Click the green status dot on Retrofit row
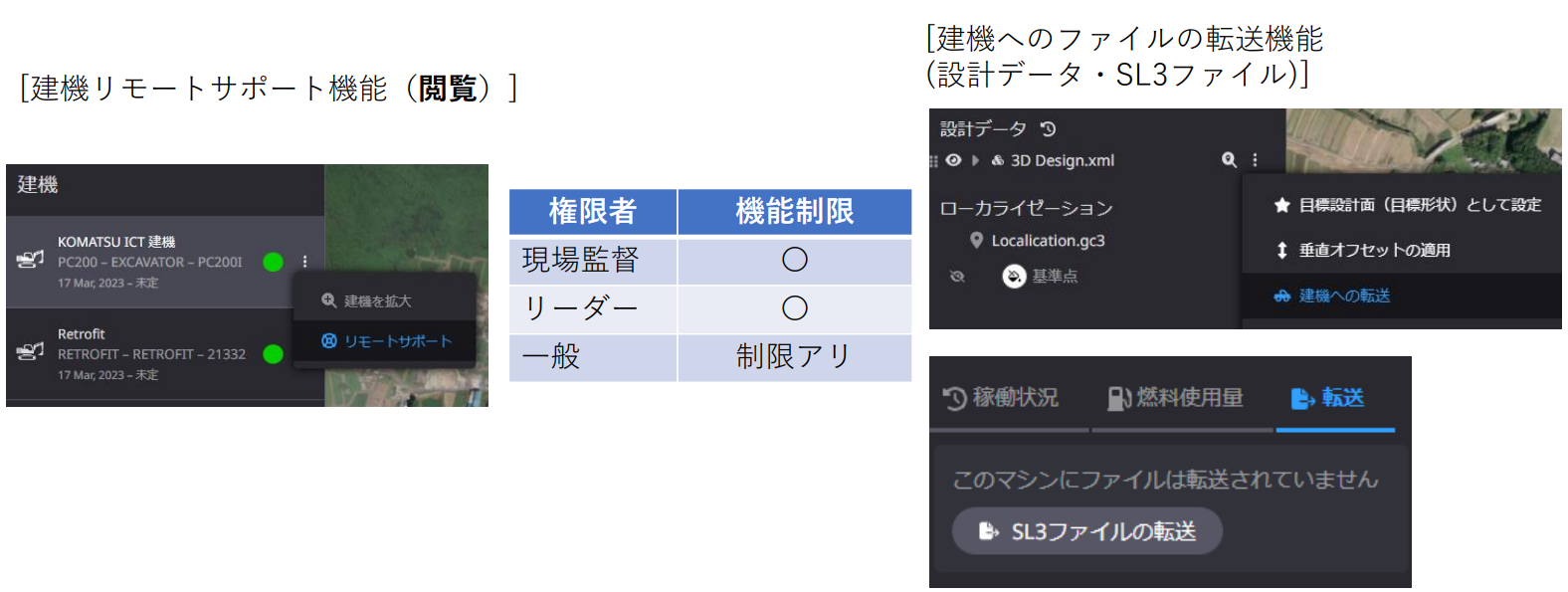The height and width of the screenshot is (592, 1568). (x=273, y=354)
